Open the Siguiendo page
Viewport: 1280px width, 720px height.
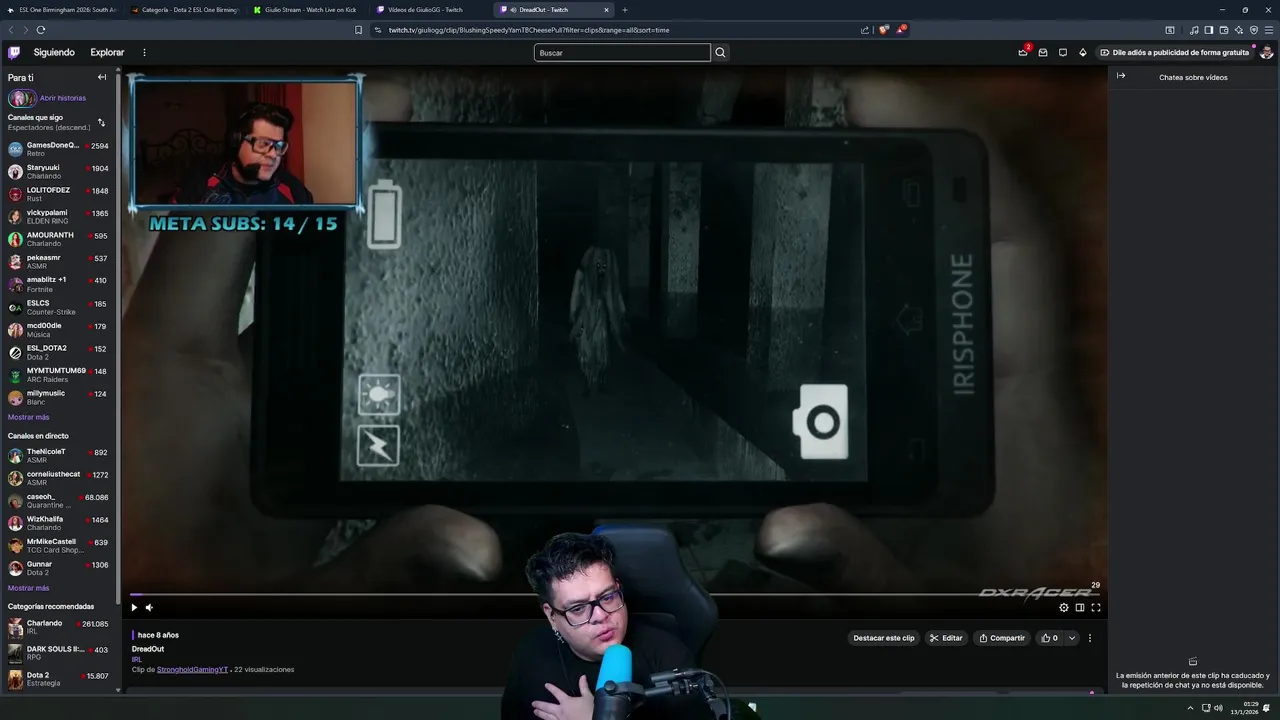(x=54, y=52)
